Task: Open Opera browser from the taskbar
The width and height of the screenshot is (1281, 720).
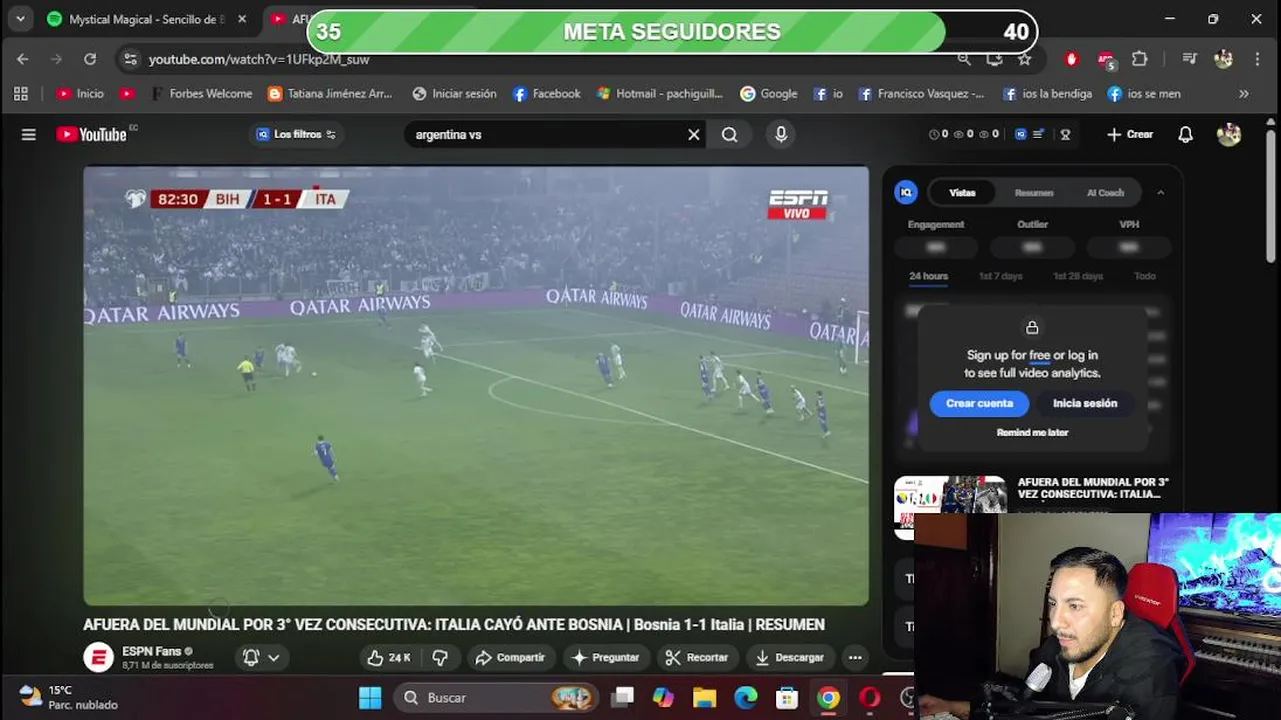Action: click(870, 697)
